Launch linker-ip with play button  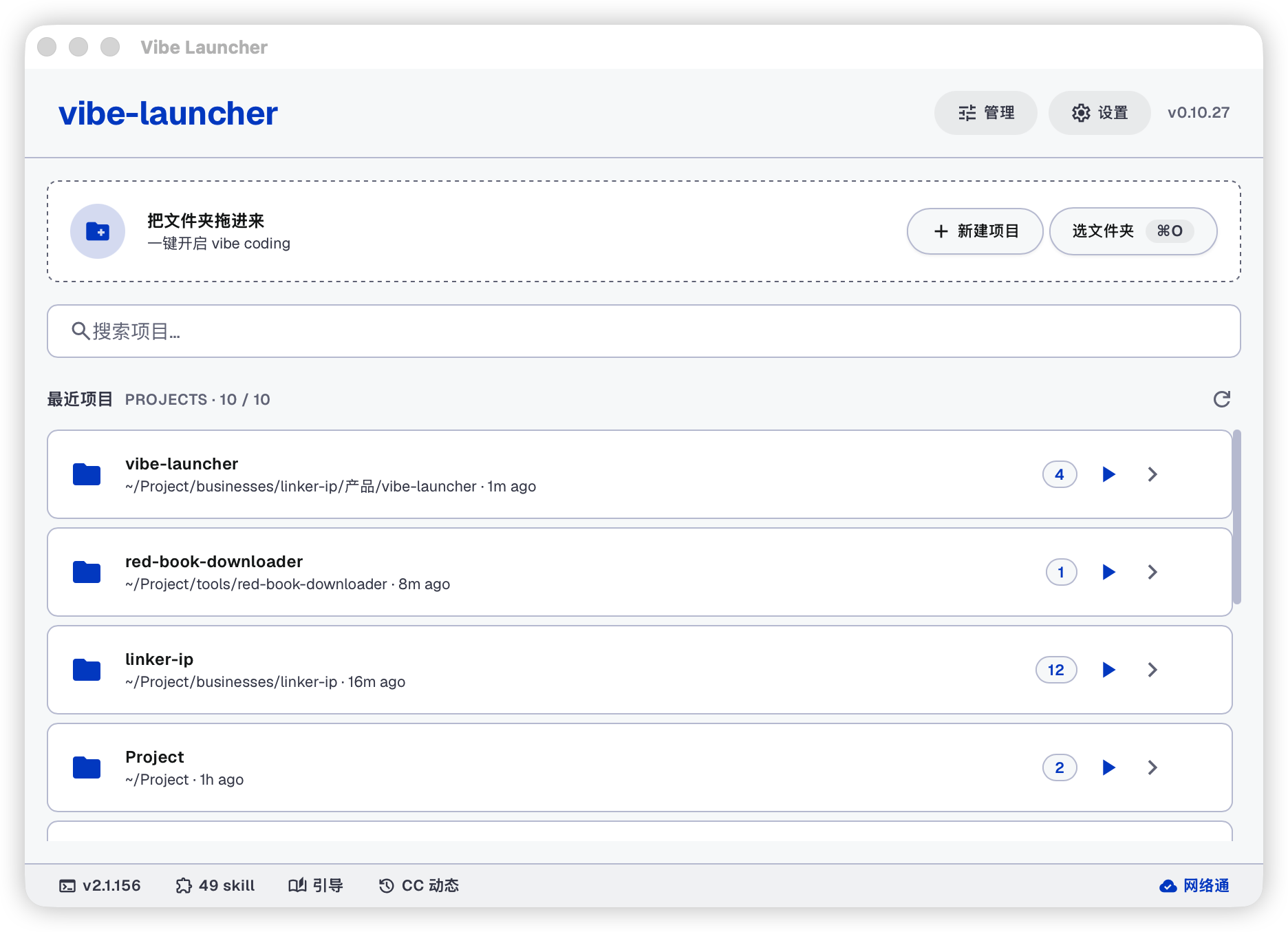coord(1108,670)
